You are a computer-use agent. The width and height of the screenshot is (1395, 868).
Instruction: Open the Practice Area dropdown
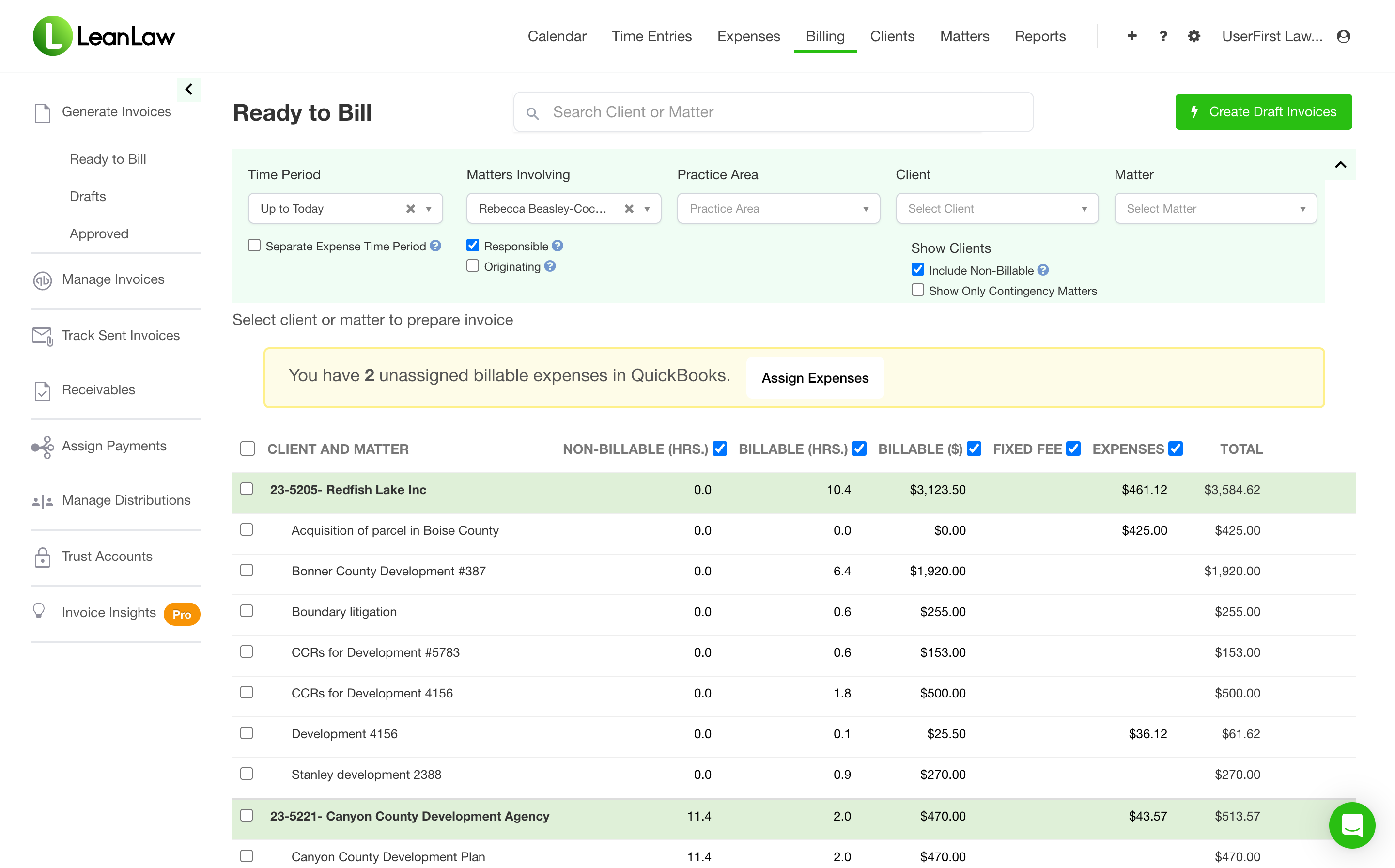coord(778,209)
